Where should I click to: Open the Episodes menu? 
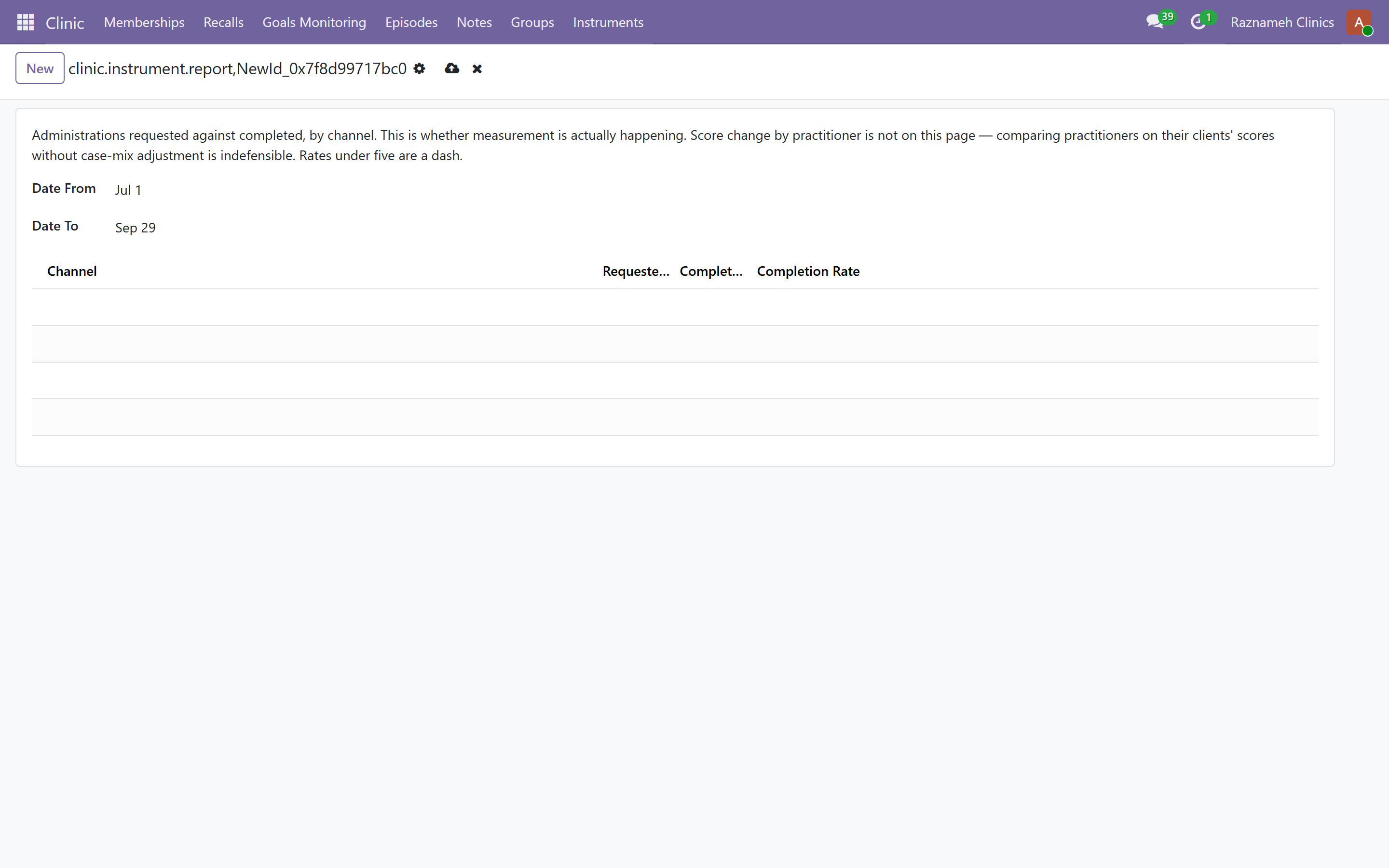click(x=411, y=22)
